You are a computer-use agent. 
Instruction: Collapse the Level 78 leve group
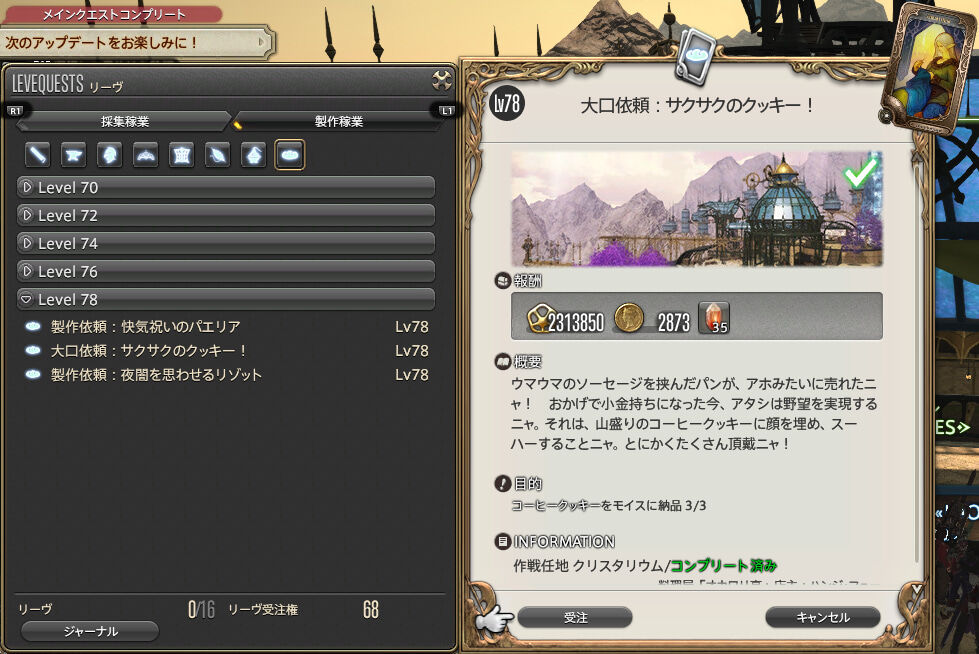[225, 300]
